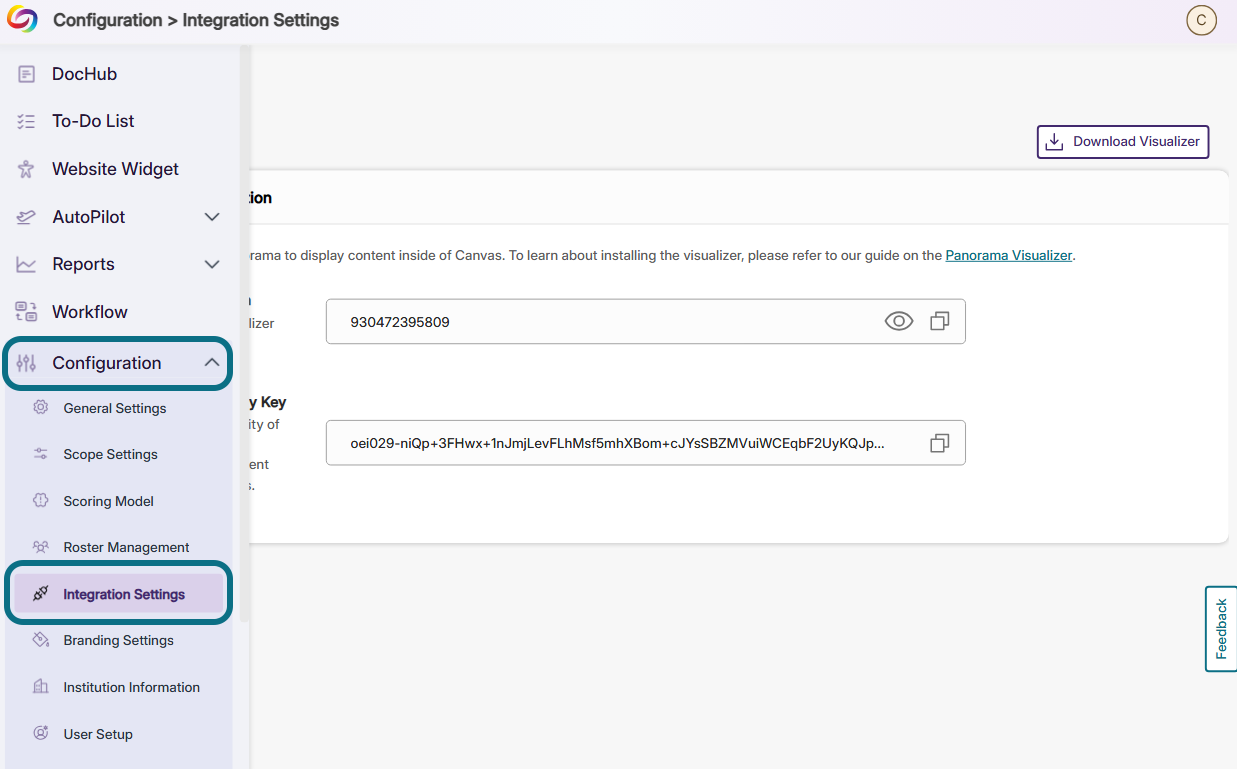1237x769 pixels.
Task: Copy the oei029 key value
Action: [940, 443]
